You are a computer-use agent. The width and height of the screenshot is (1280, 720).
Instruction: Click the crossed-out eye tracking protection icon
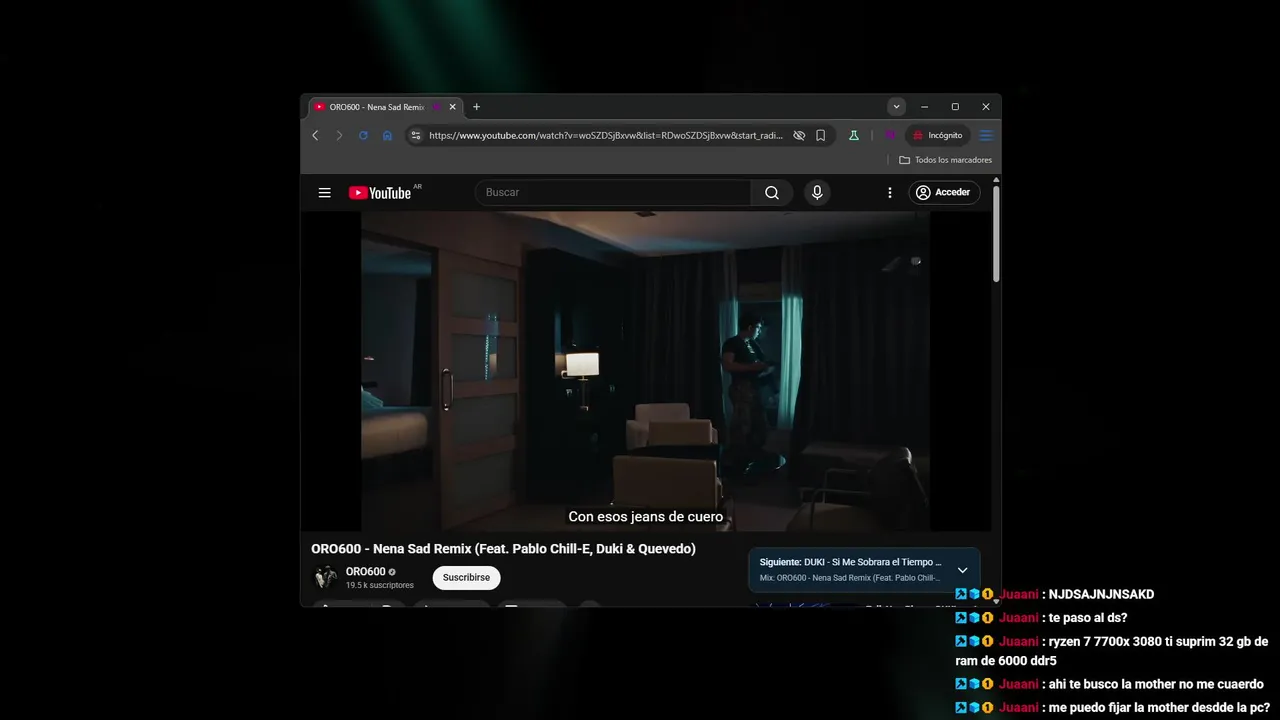tap(799, 135)
